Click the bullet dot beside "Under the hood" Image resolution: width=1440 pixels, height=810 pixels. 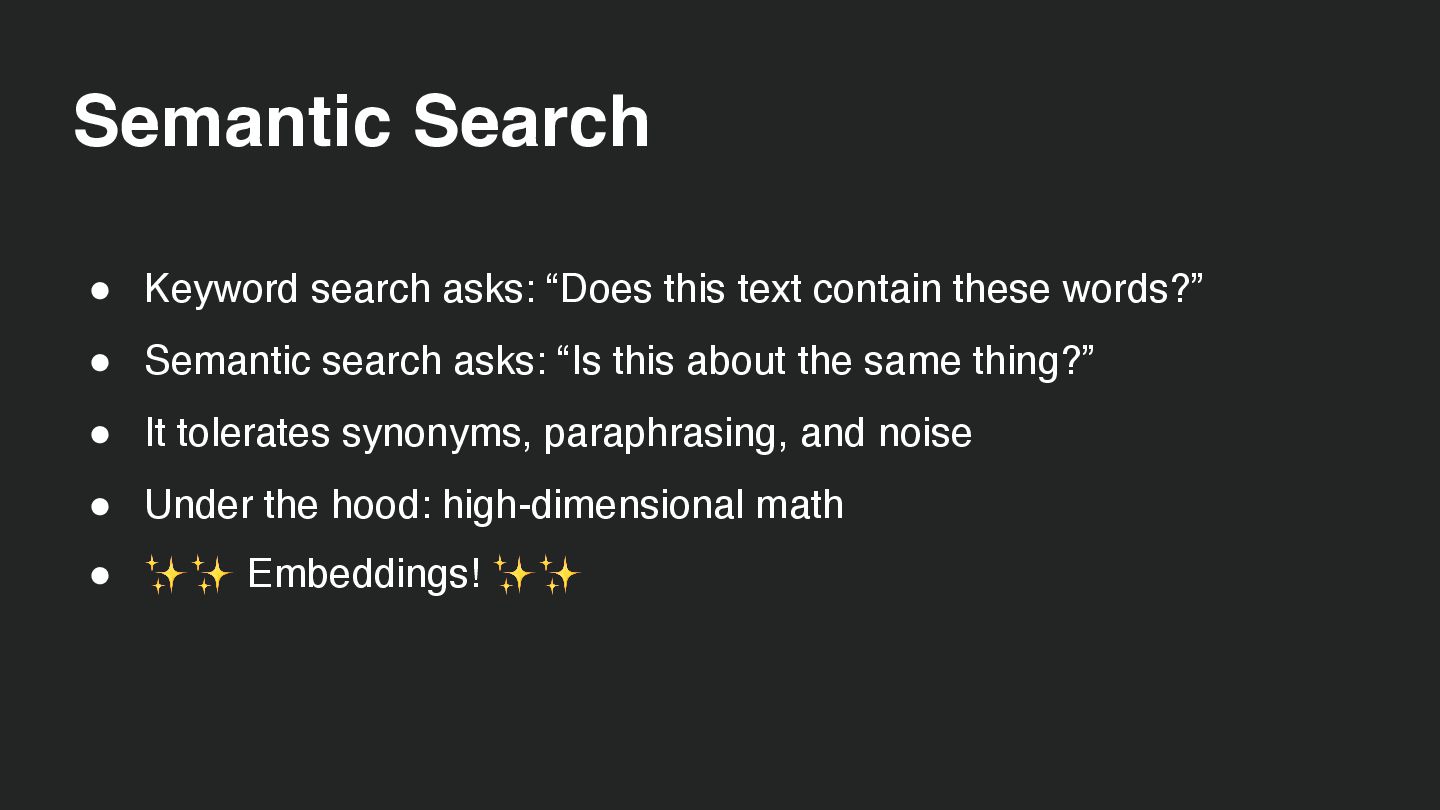tap(100, 507)
